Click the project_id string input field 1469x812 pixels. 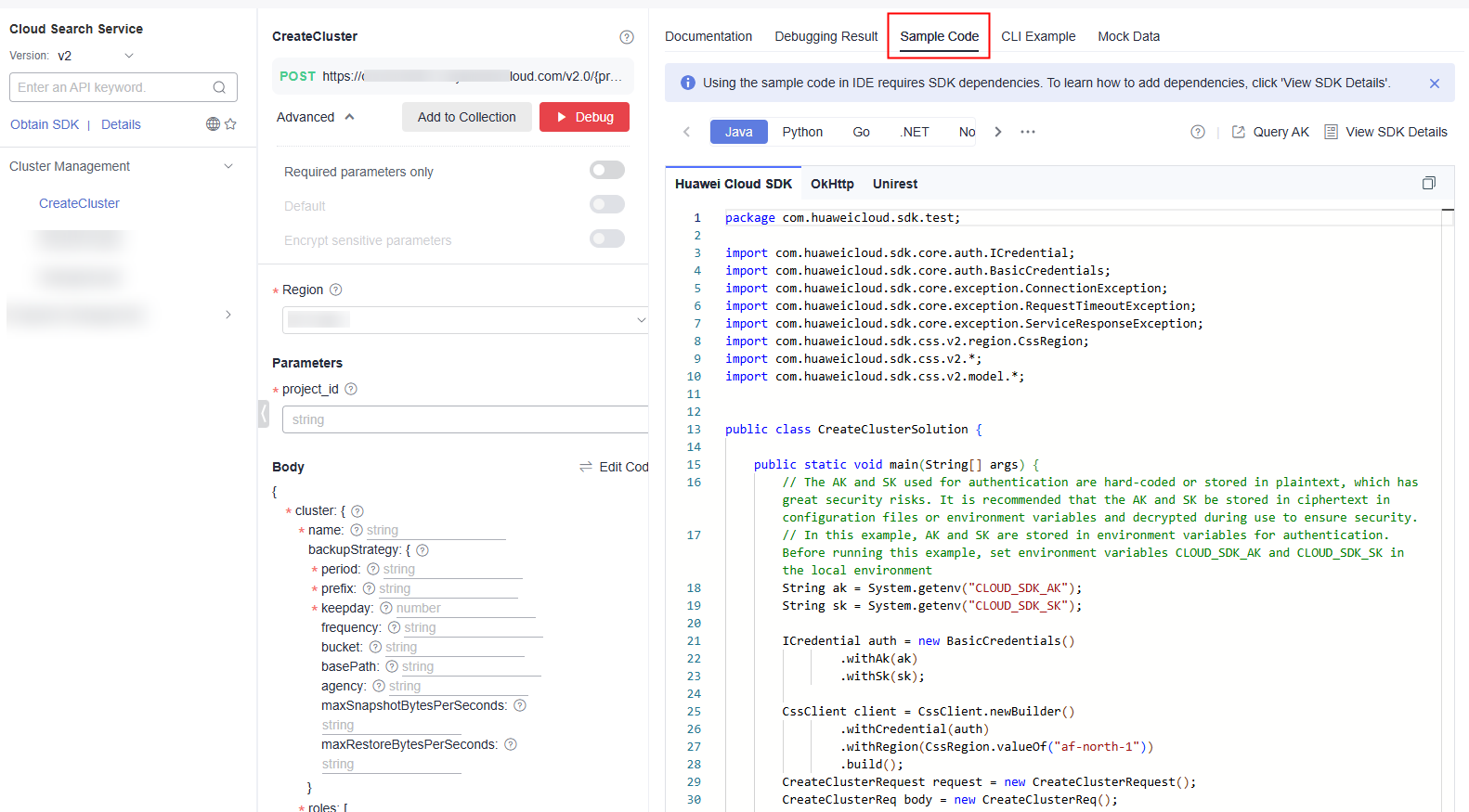[465, 419]
